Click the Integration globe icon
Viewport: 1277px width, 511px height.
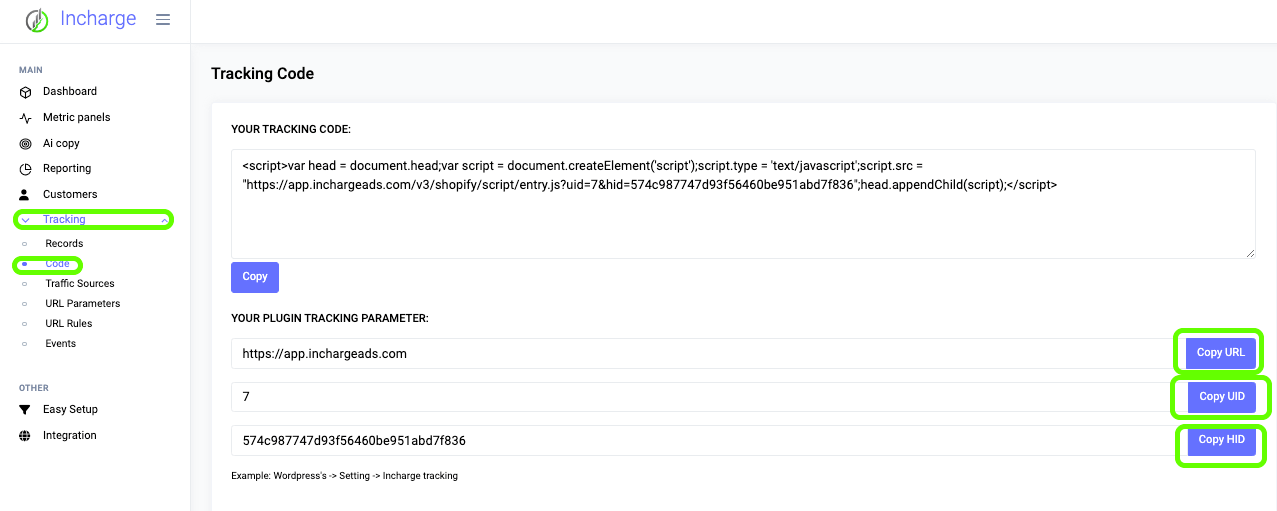26,436
